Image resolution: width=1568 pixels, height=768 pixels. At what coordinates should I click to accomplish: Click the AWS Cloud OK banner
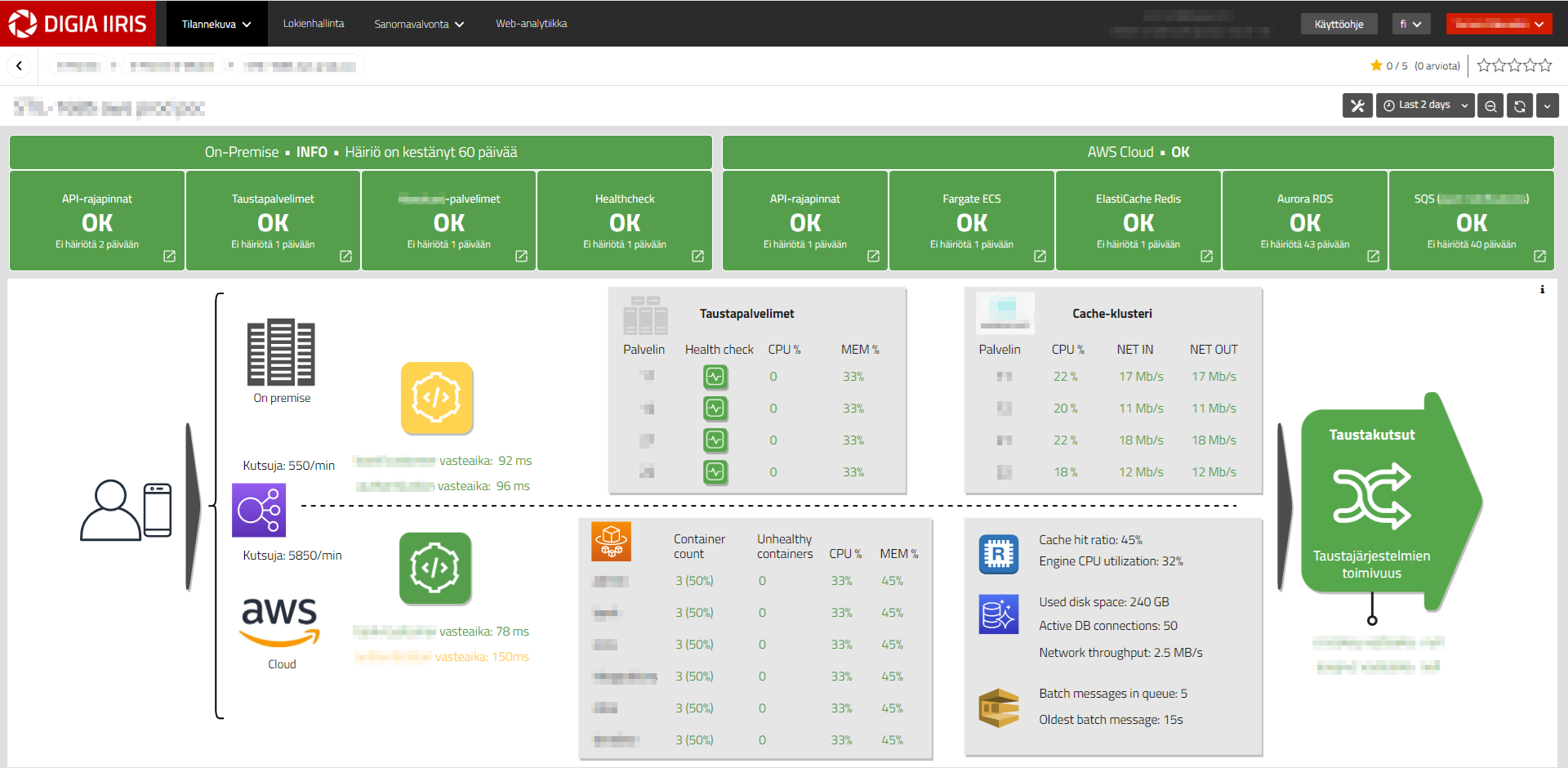(x=1138, y=152)
